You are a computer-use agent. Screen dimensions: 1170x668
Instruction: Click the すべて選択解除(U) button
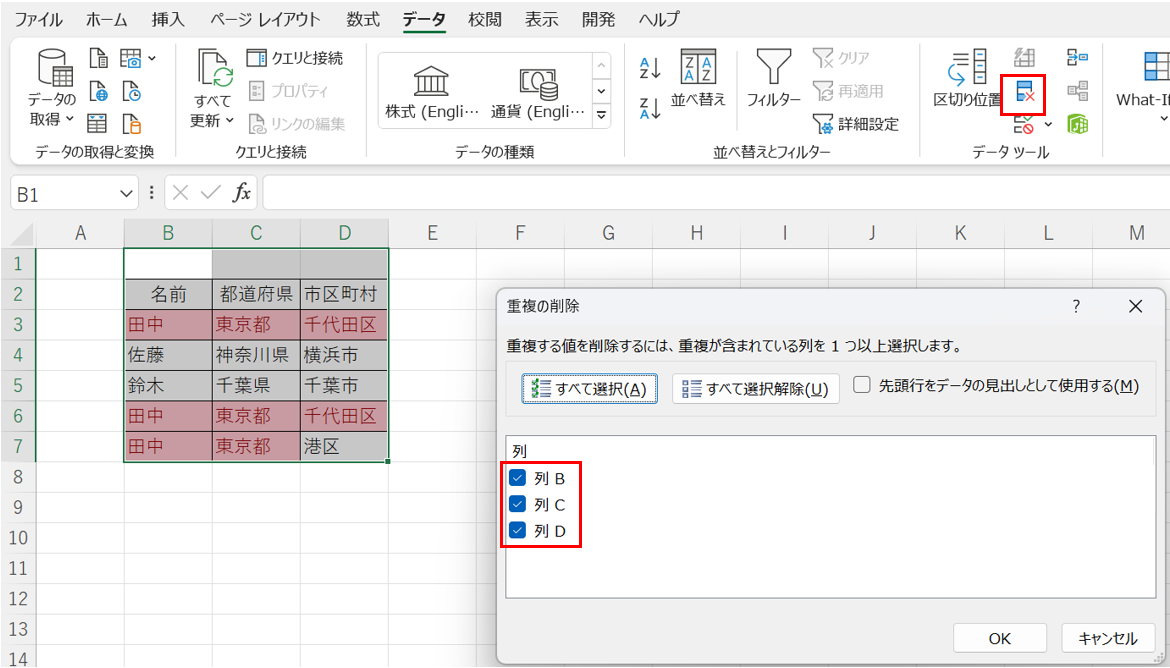pos(755,389)
